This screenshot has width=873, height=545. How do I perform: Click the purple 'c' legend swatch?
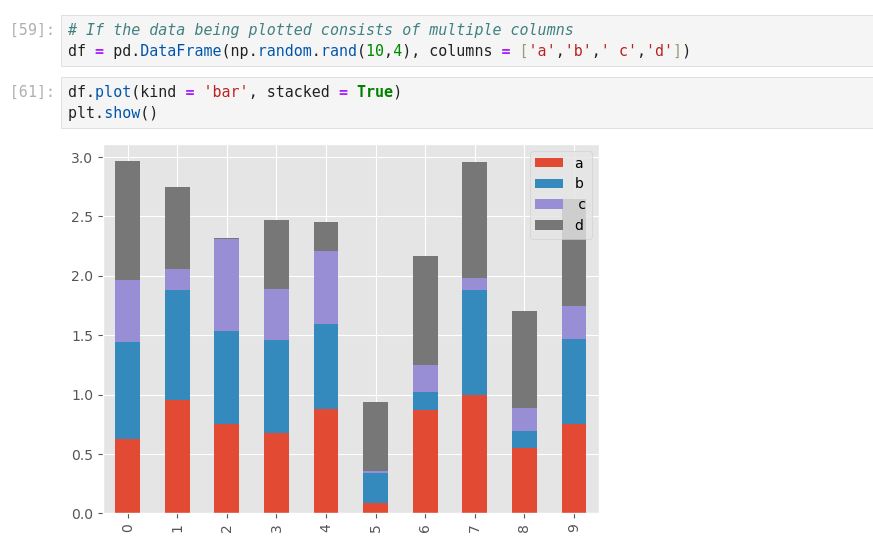[549, 204]
